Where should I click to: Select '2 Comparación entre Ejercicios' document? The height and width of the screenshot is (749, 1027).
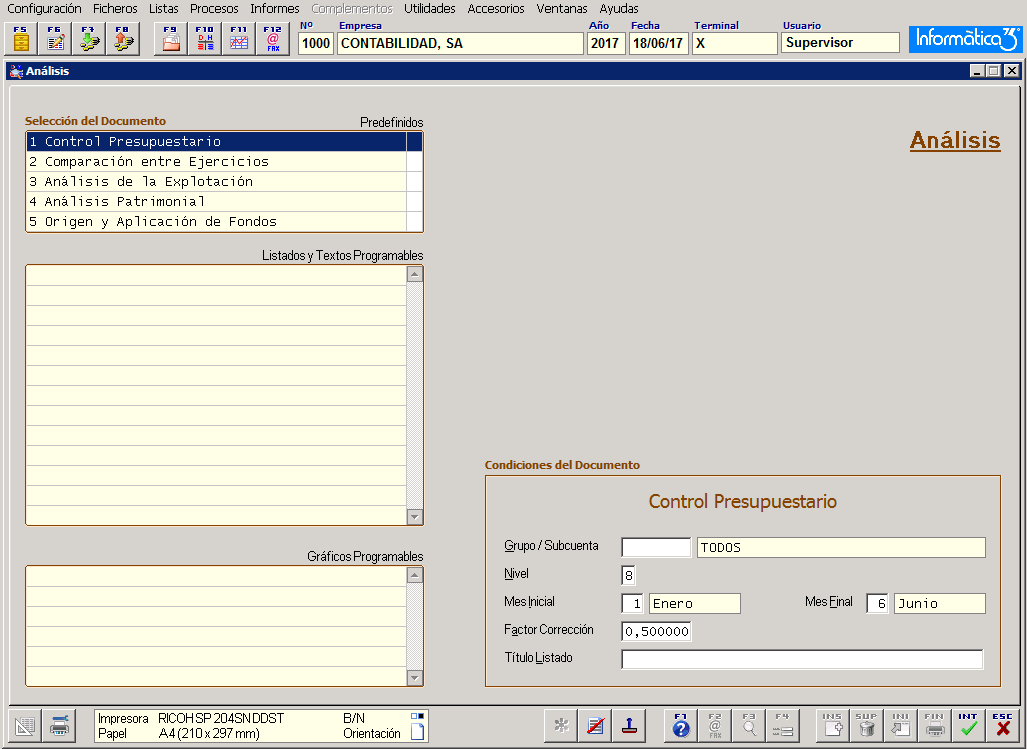pos(217,162)
